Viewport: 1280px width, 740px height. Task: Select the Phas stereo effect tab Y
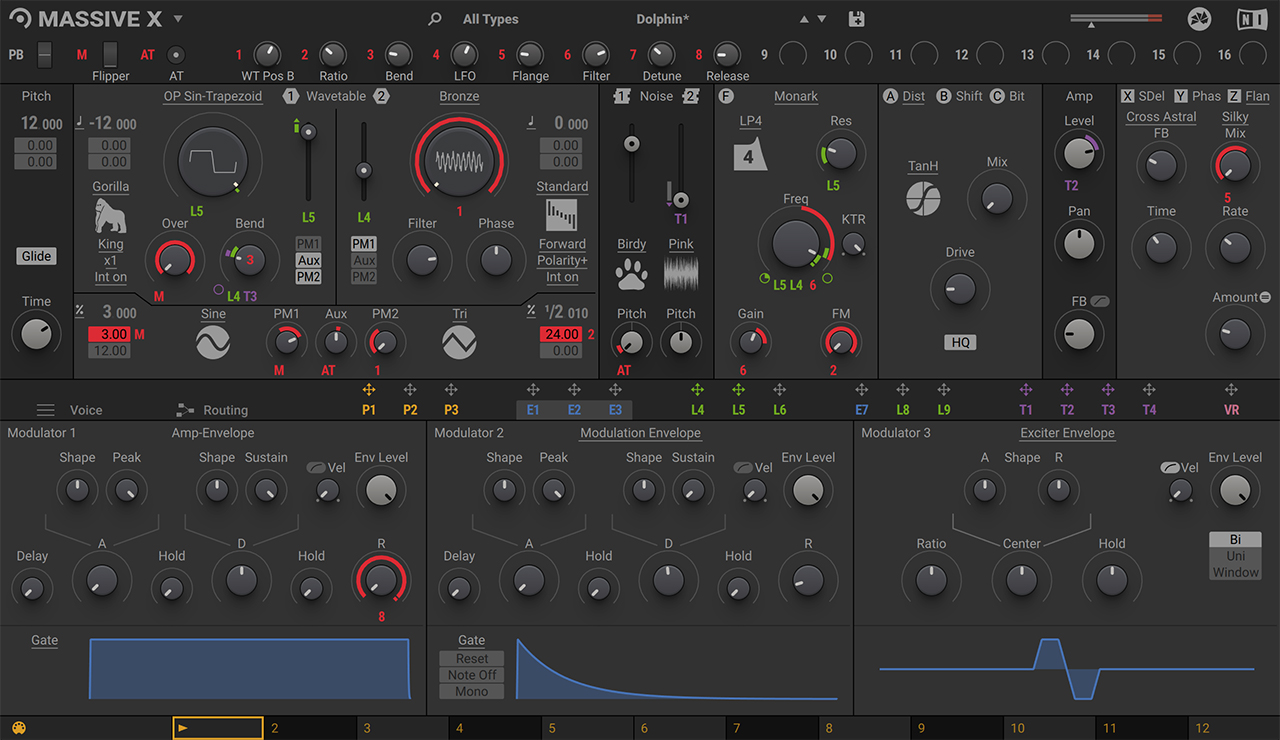click(x=1198, y=96)
